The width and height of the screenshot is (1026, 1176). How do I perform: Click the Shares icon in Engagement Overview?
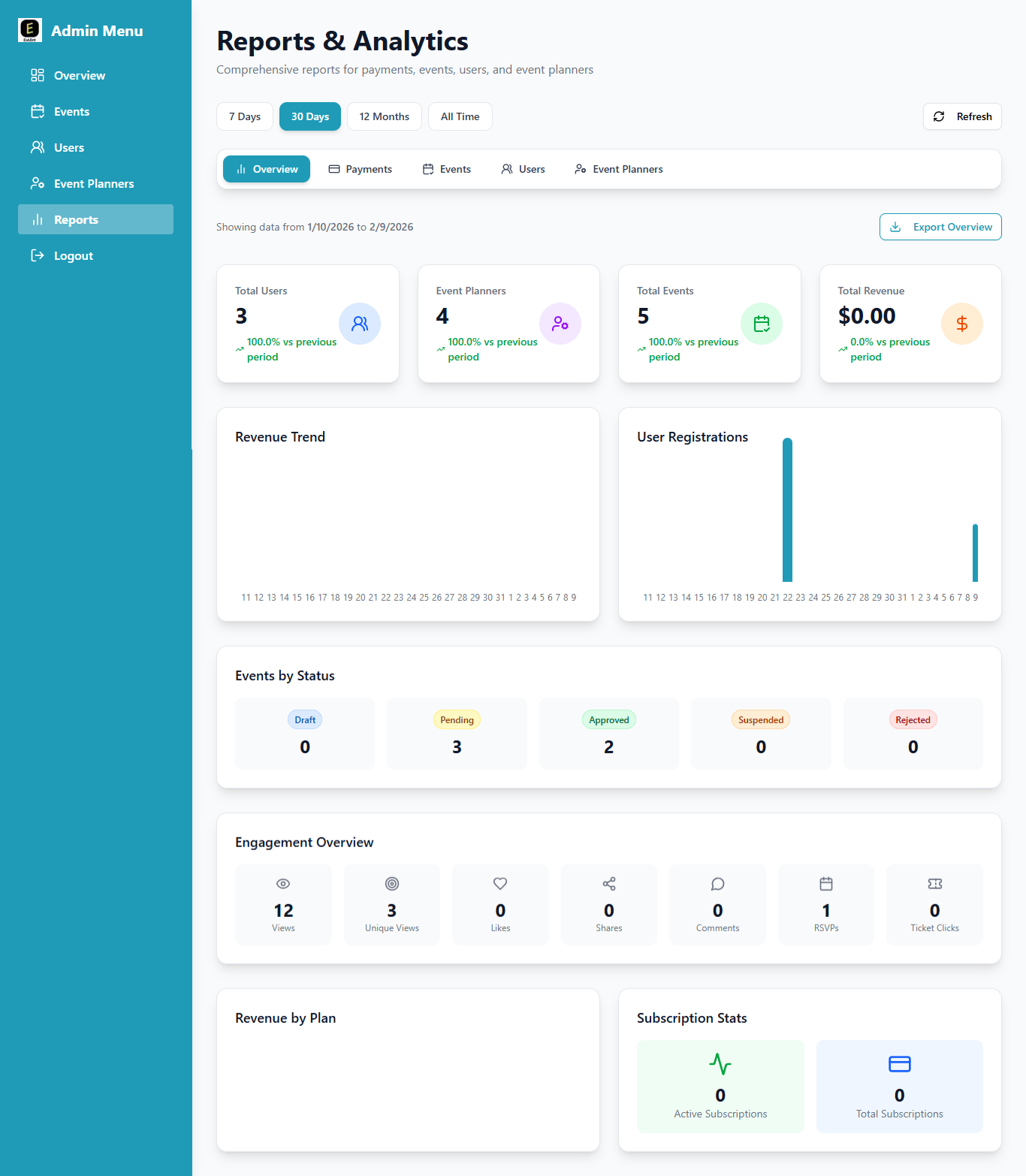click(609, 884)
